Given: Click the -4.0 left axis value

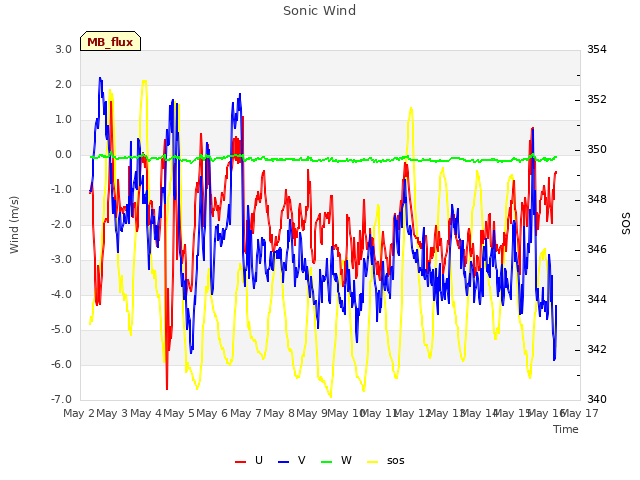Looking at the screenshot, I should coord(61,294).
